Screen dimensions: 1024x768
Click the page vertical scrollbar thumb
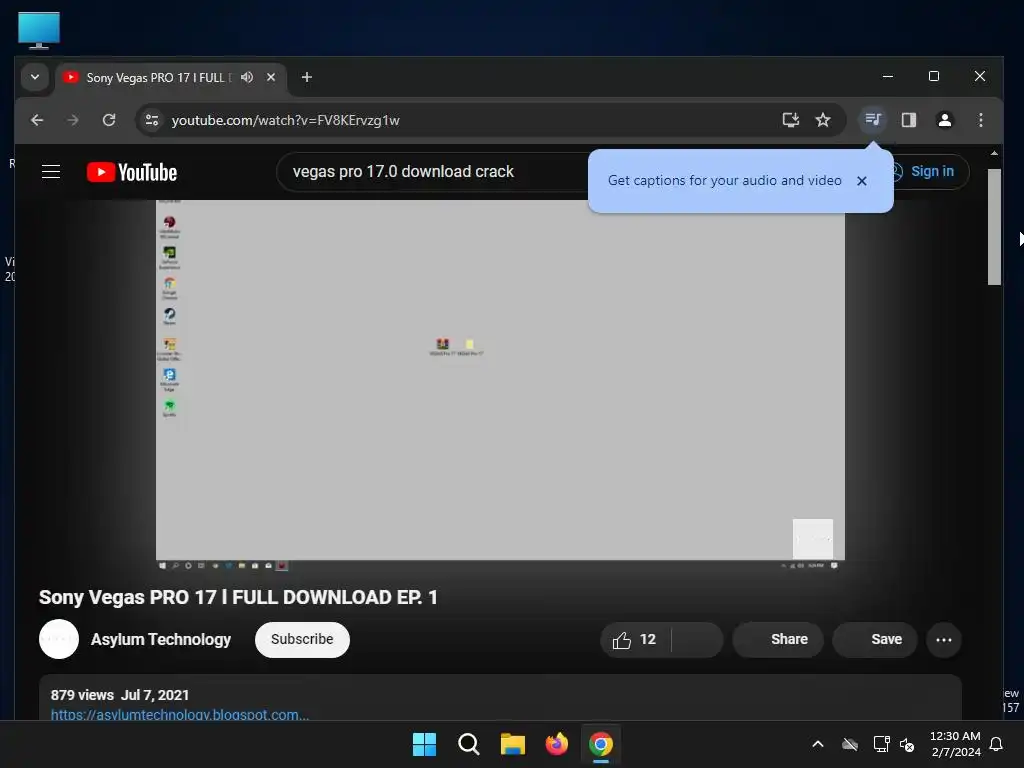click(994, 227)
